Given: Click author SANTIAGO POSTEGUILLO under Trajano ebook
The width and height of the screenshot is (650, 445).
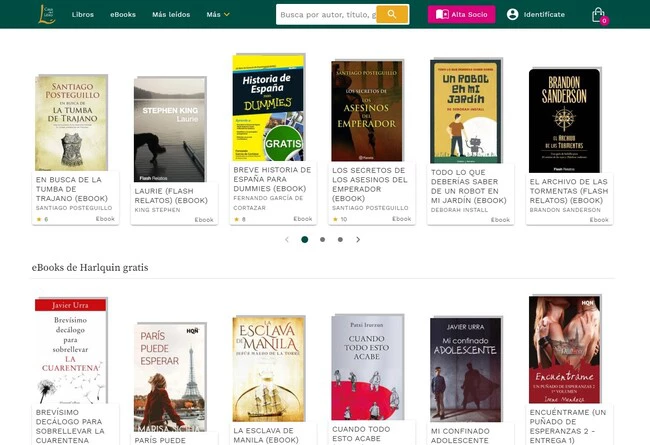Looking at the screenshot, I should click(x=74, y=208).
